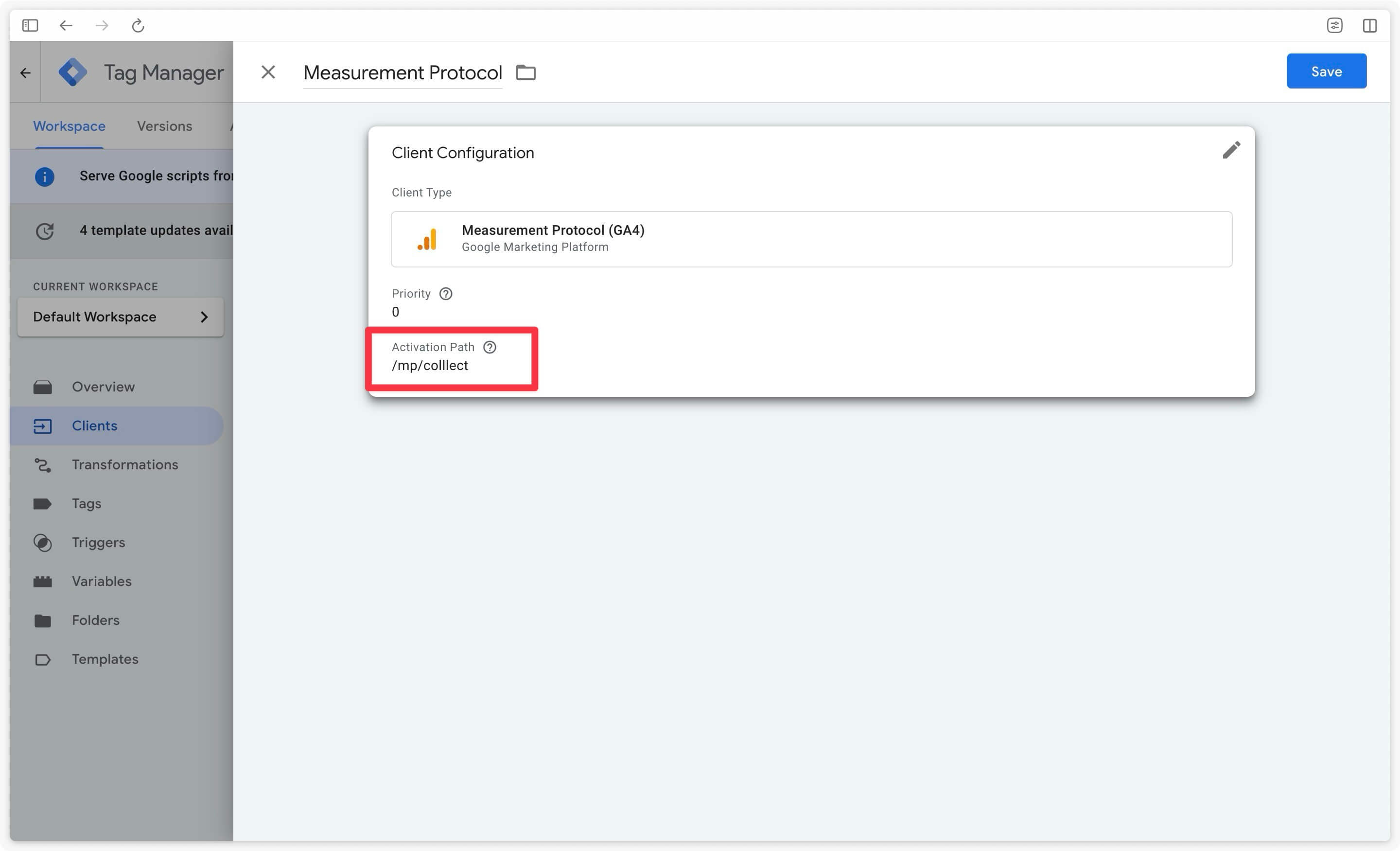This screenshot has height=851, width=1400.
Task: Edit the Measurement Protocol client name field
Action: pyautogui.click(x=402, y=73)
